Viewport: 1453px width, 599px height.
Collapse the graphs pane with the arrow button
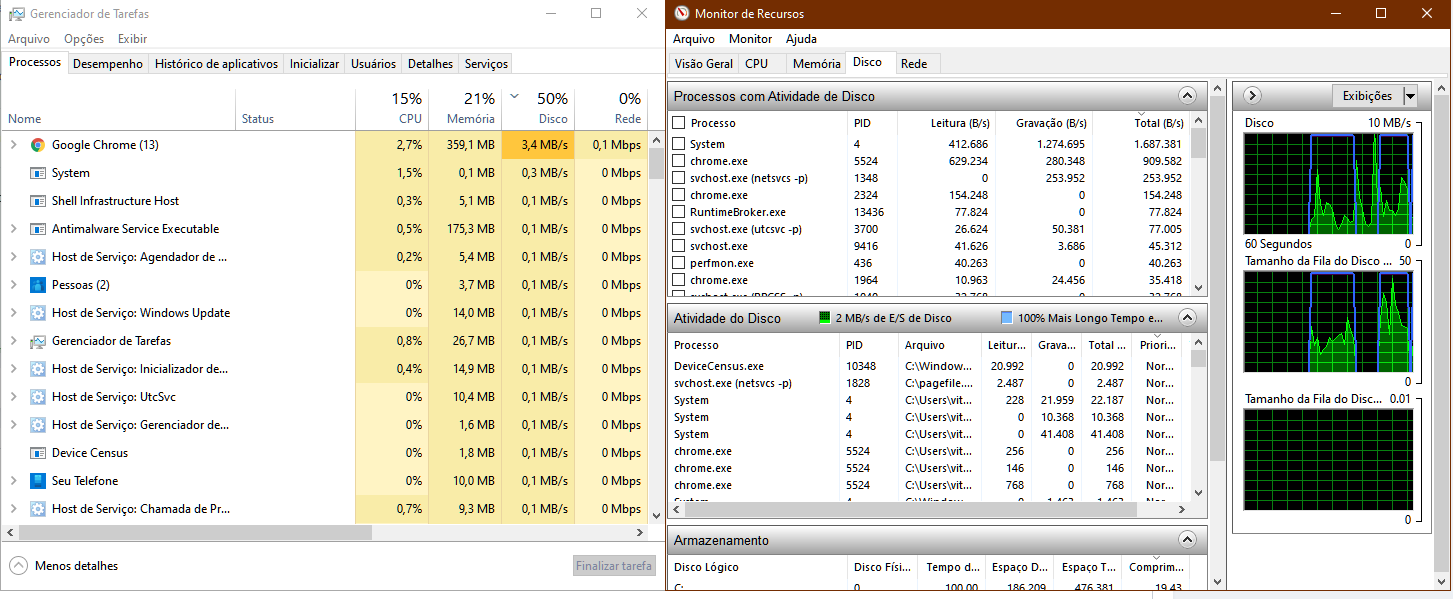pyautogui.click(x=1252, y=96)
